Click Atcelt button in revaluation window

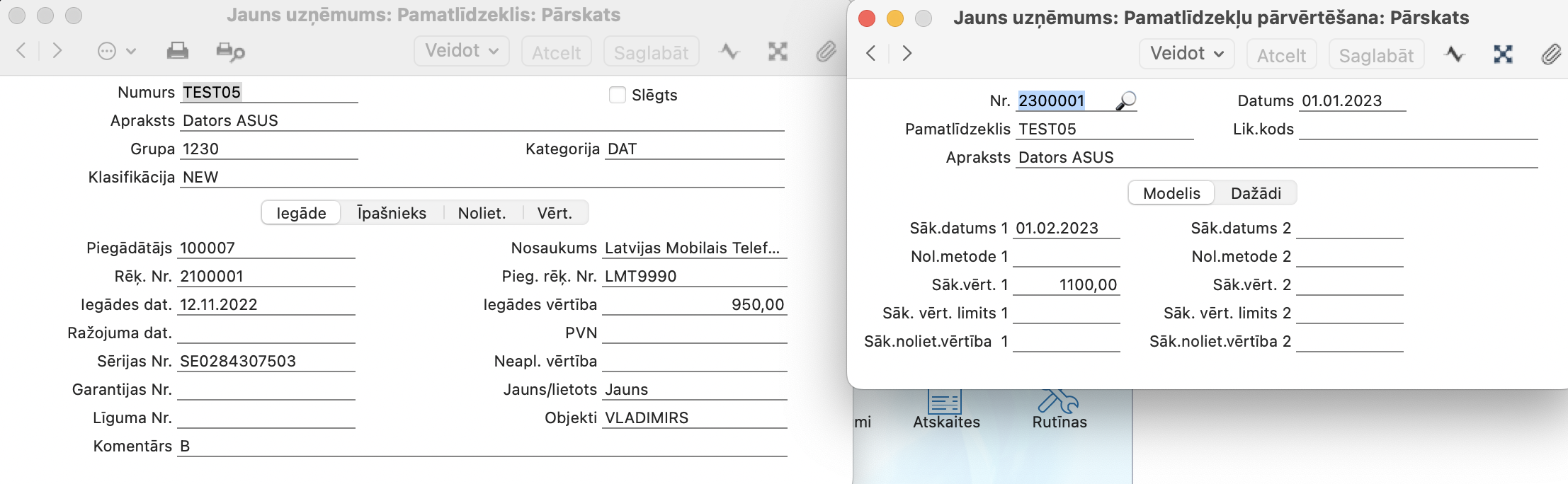click(1281, 55)
